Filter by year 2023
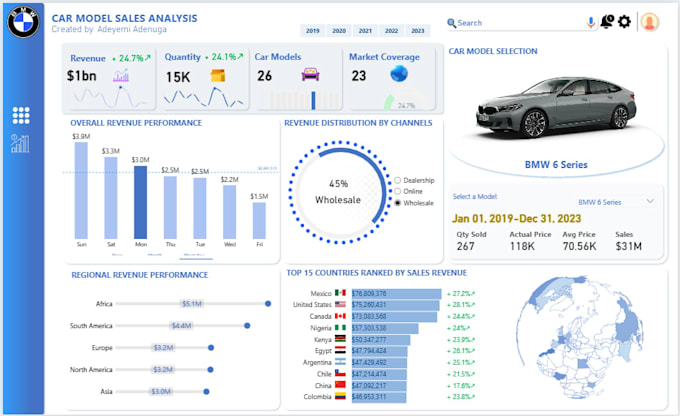 coord(418,31)
